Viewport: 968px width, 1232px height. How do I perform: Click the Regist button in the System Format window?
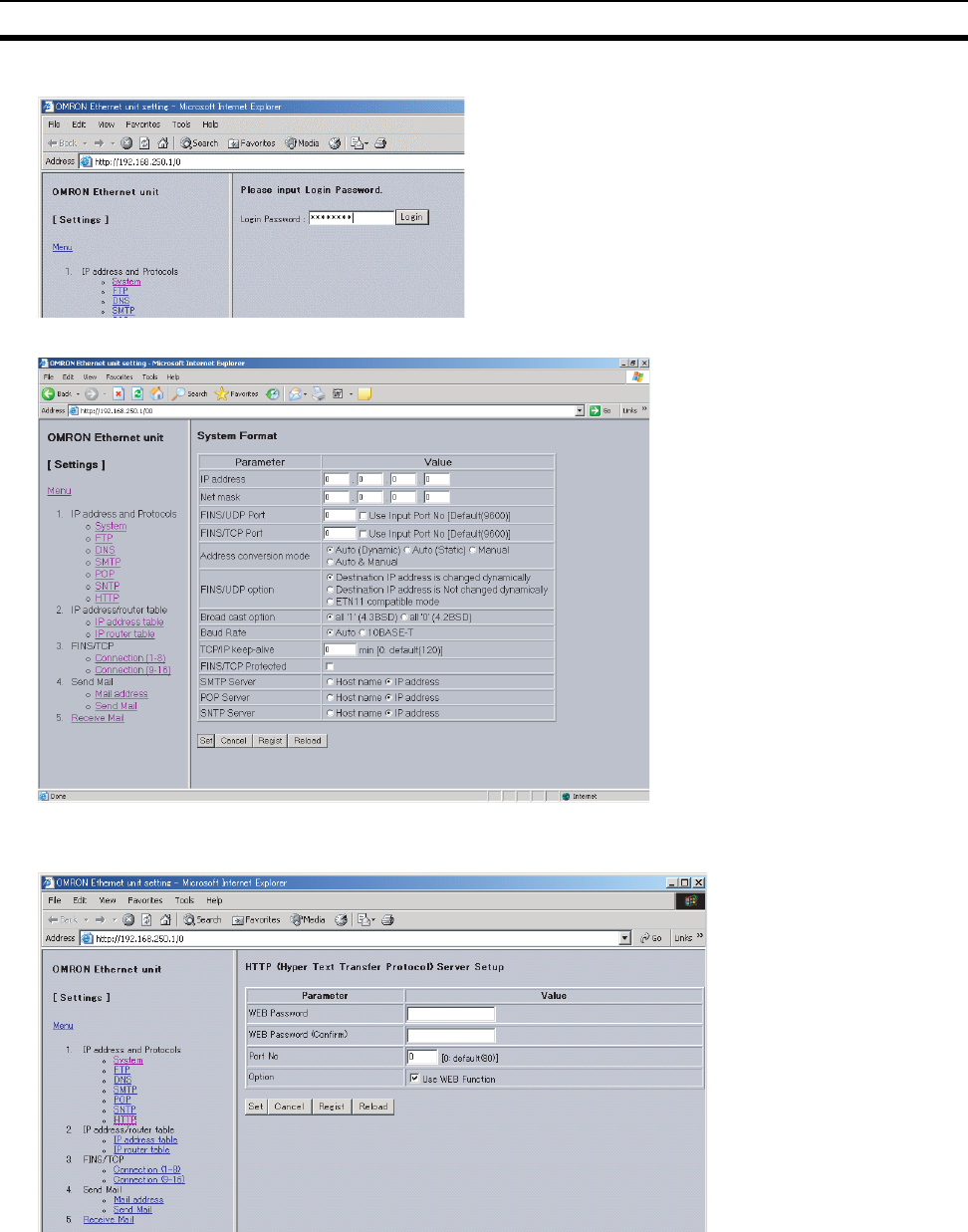click(270, 741)
